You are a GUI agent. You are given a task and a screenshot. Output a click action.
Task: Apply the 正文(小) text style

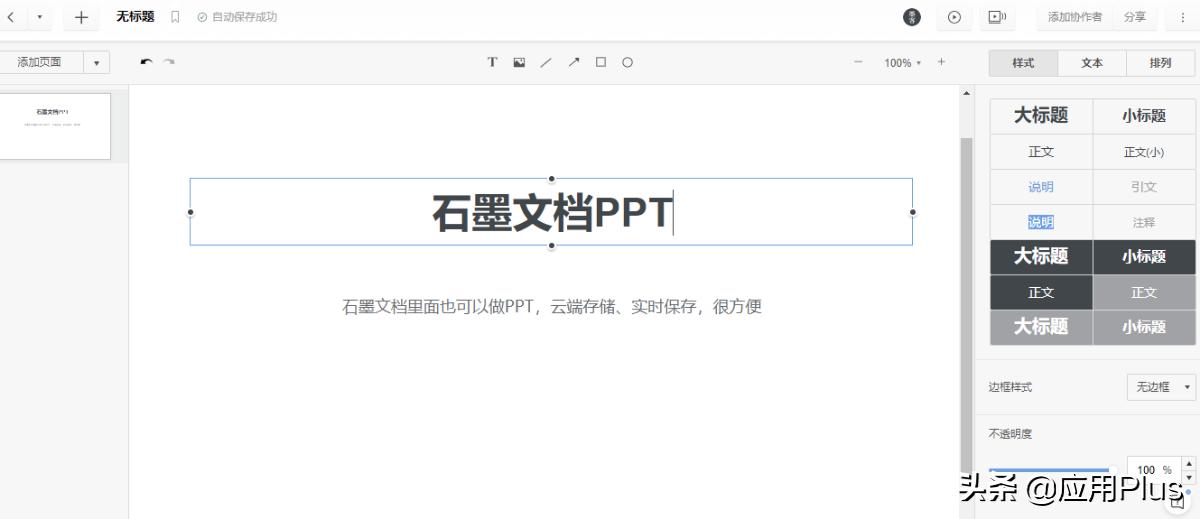(1144, 152)
